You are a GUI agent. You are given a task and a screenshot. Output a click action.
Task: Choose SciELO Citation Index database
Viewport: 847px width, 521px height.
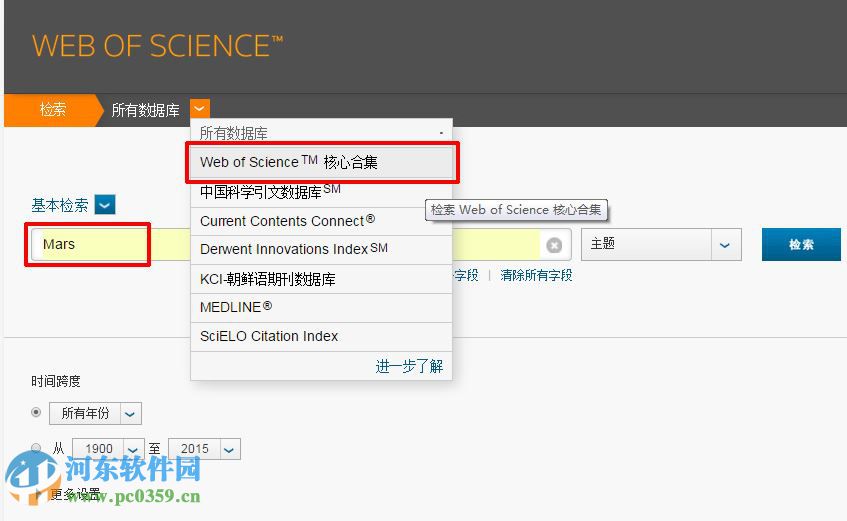point(321,336)
